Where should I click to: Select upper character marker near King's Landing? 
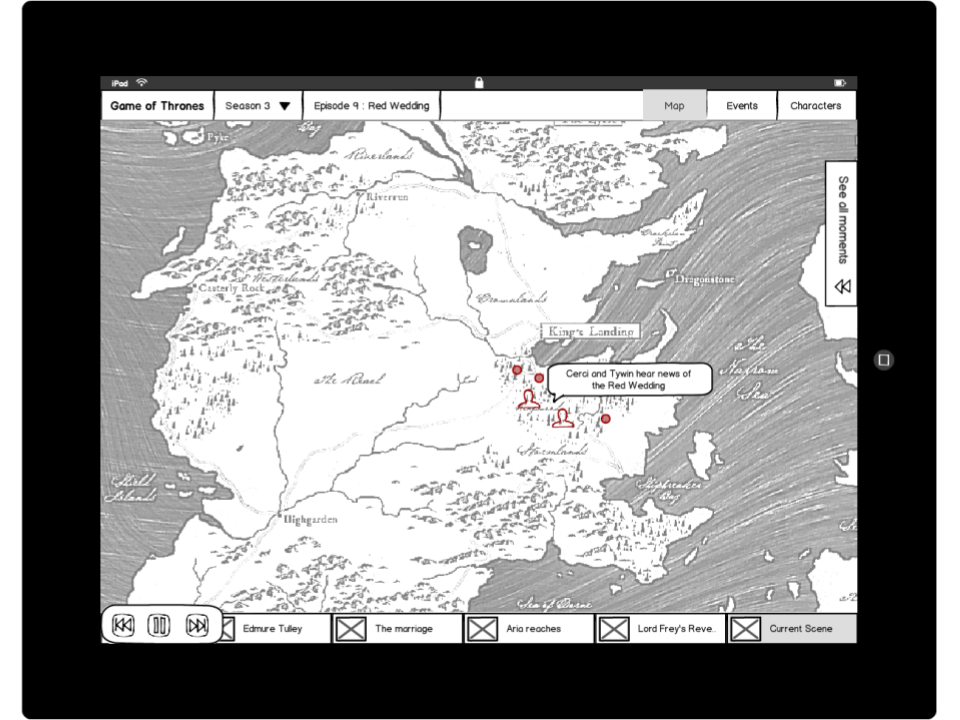click(529, 399)
